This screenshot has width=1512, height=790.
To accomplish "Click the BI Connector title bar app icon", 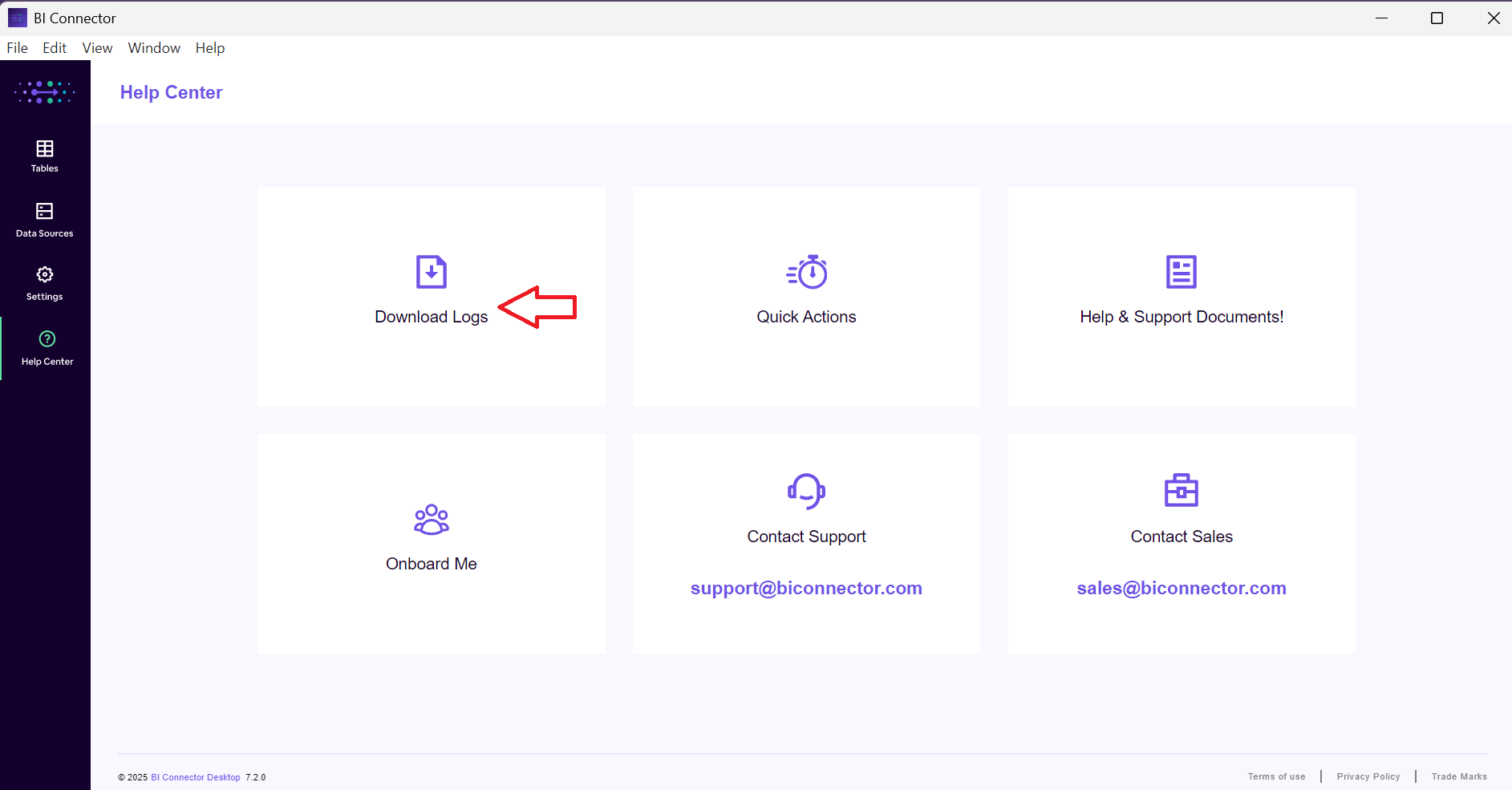I will tap(18, 18).
